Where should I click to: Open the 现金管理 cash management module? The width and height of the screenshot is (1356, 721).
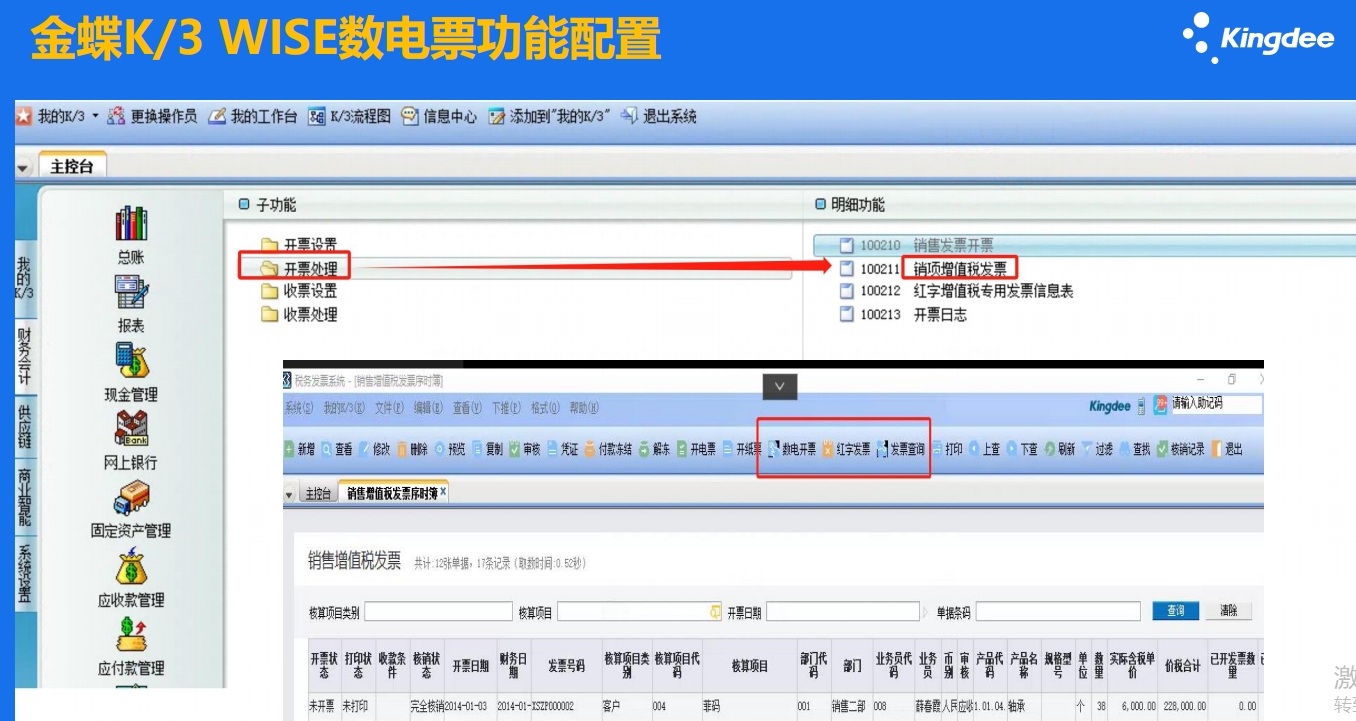tap(131, 372)
